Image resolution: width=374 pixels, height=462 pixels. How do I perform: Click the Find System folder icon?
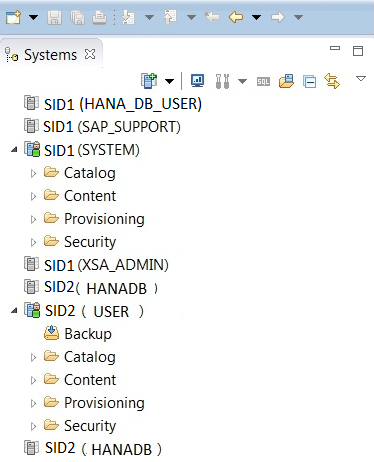pyautogui.click(x=286, y=81)
